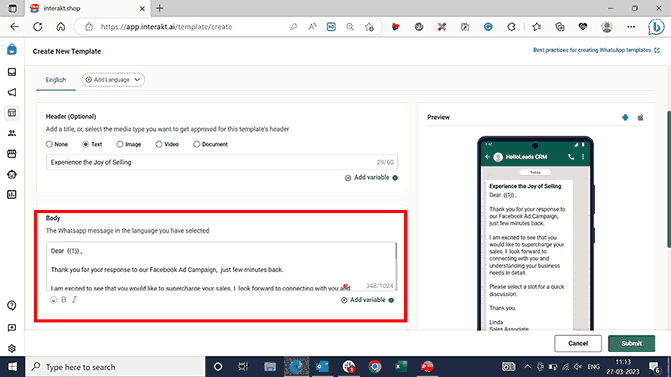Open the commerce store icon in sidebar

(x=12, y=154)
